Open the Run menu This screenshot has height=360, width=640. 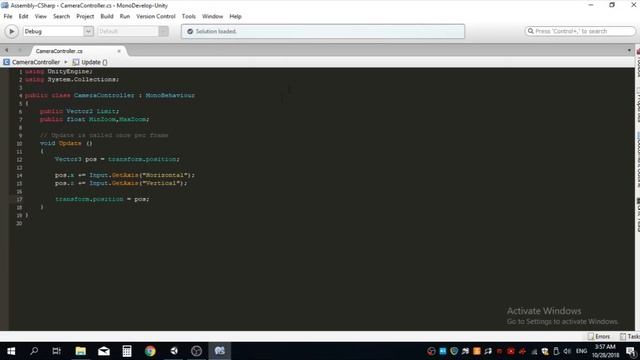coord(125,16)
